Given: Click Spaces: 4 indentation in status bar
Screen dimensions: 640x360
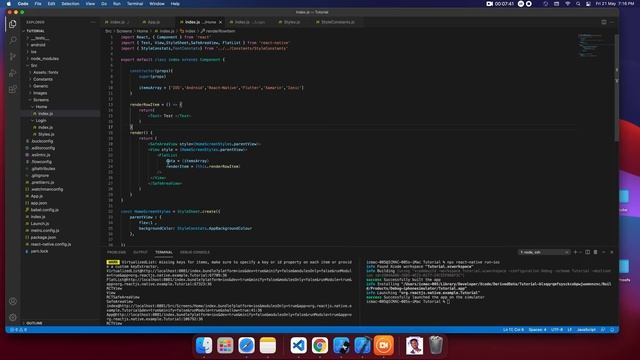Looking at the screenshot, I should pos(537,330).
